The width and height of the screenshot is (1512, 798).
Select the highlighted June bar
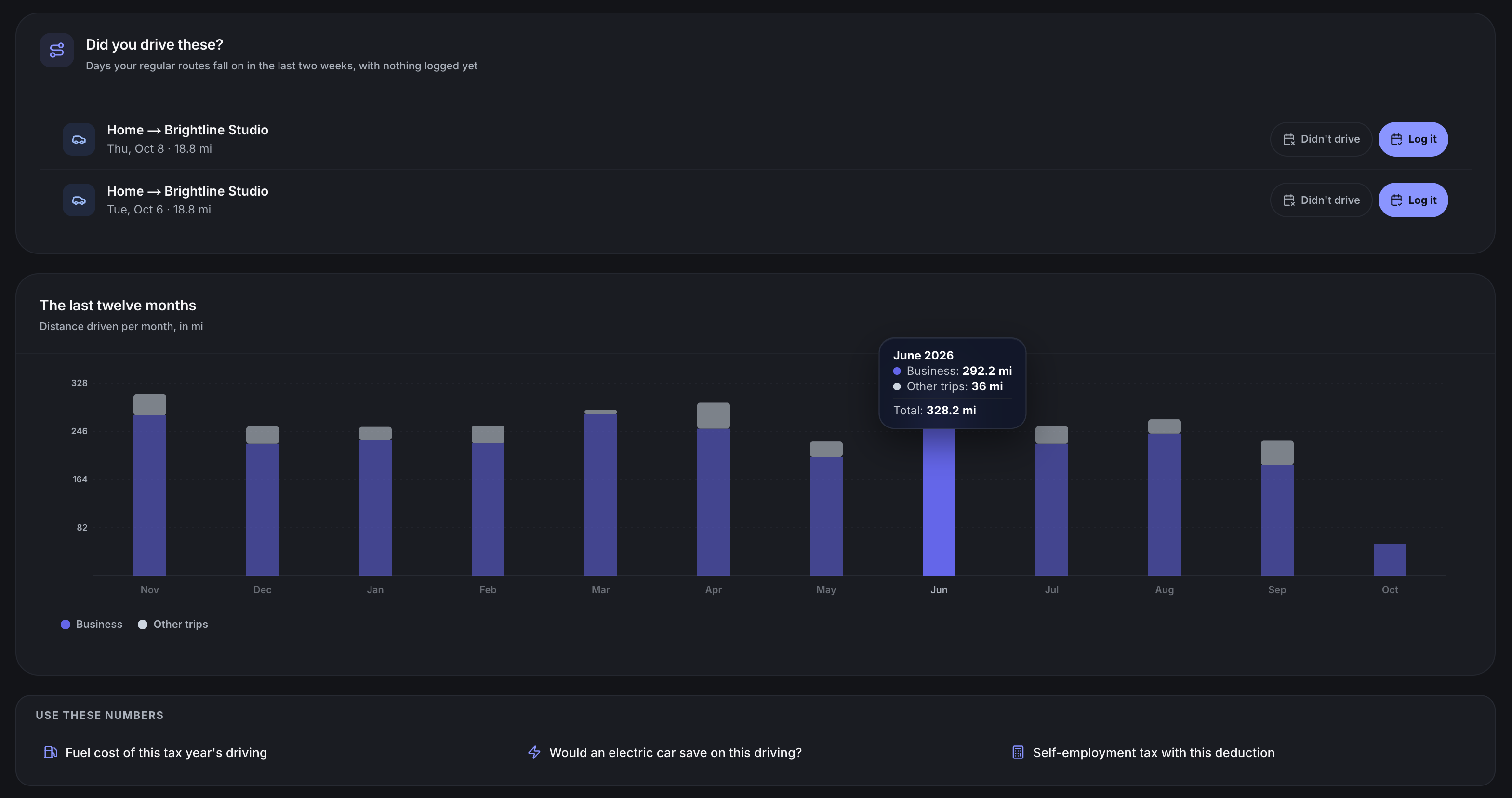[x=939, y=502]
